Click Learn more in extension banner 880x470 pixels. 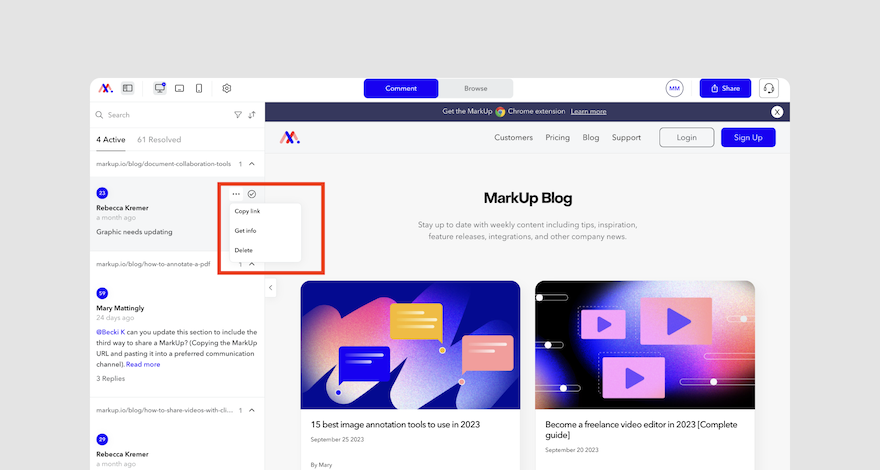point(588,111)
